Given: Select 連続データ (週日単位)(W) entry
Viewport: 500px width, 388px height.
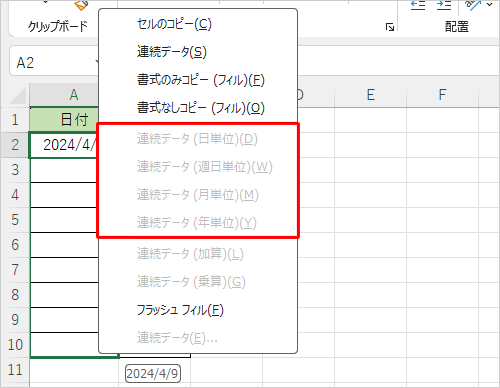Looking at the screenshot, I should pos(198,167).
